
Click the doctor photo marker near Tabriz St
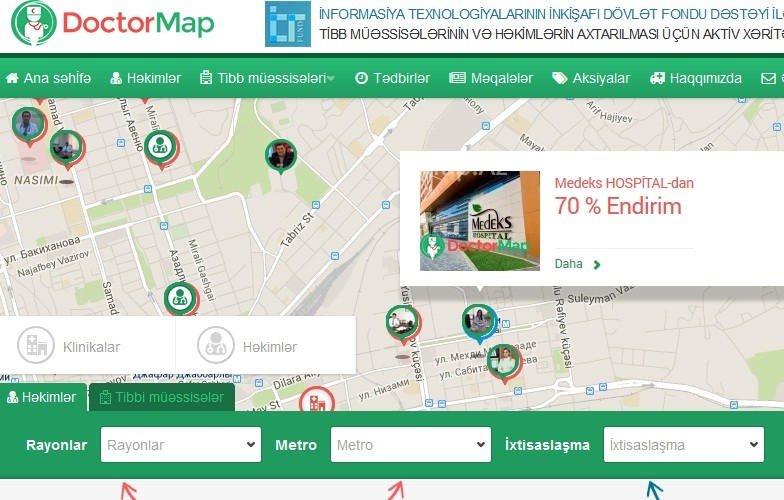(x=281, y=156)
